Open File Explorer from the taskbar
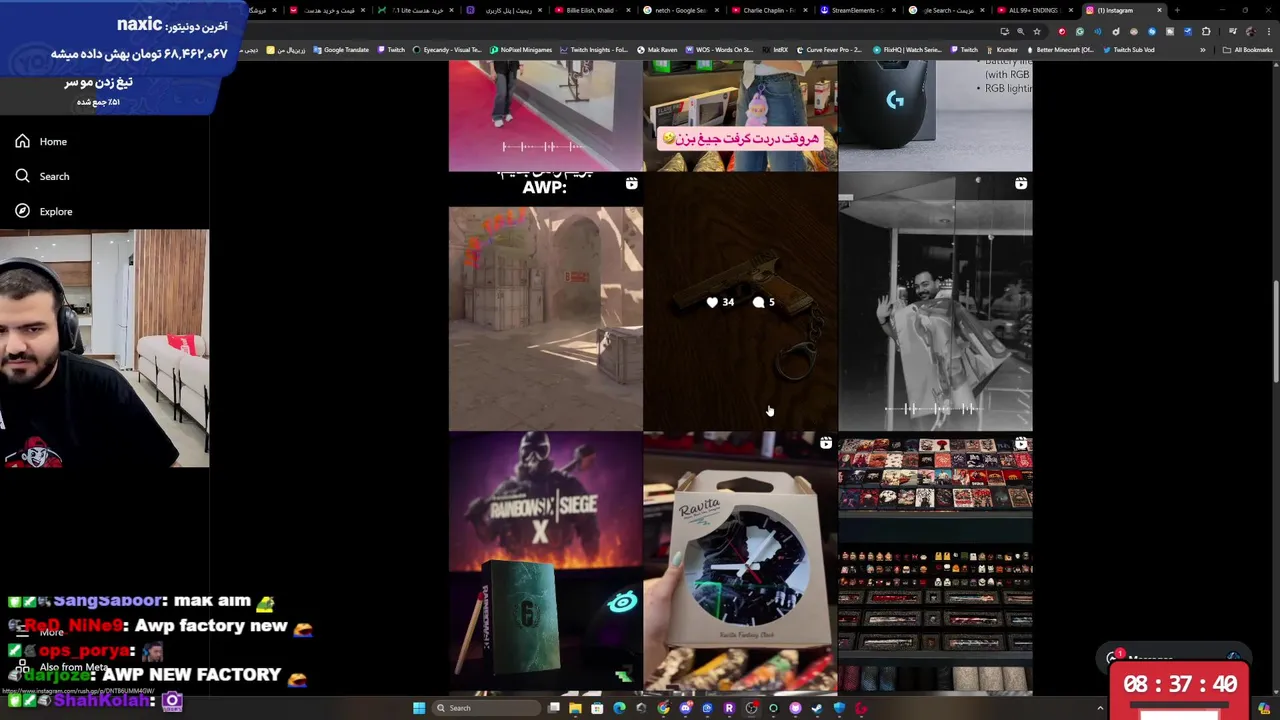This screenshot has width=1280, height=720. [x=575, y=708]
